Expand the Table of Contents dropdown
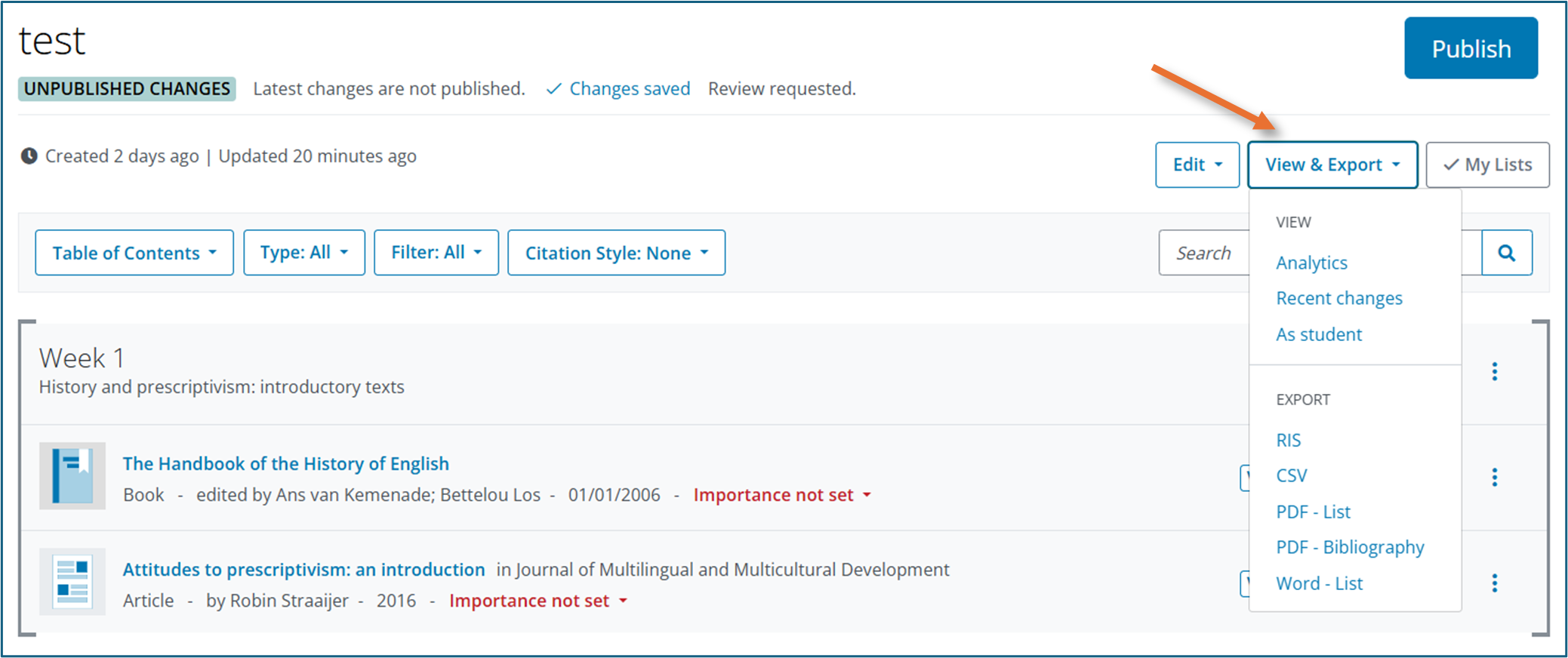Image resolution: width=1568 pixels, height=658 pixels. pos(134,253)
